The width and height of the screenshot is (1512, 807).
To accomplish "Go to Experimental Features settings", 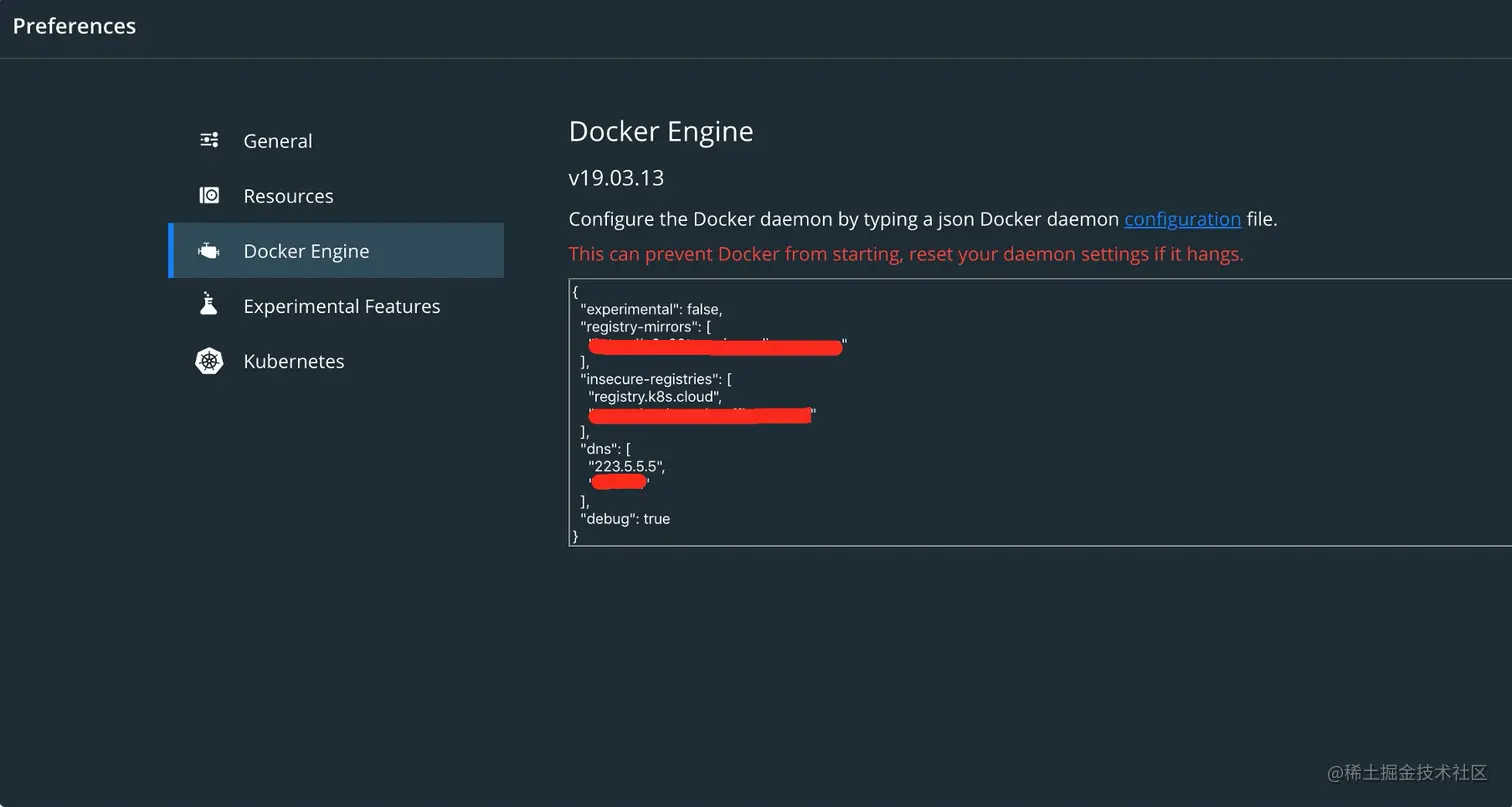I will [x=341, y=306].
